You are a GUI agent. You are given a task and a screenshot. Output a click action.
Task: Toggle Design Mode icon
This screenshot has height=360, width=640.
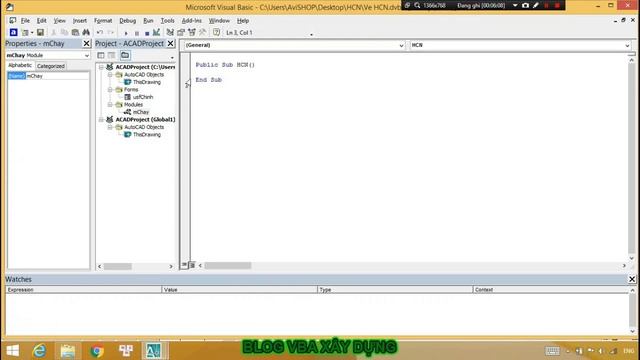(156, 32)
